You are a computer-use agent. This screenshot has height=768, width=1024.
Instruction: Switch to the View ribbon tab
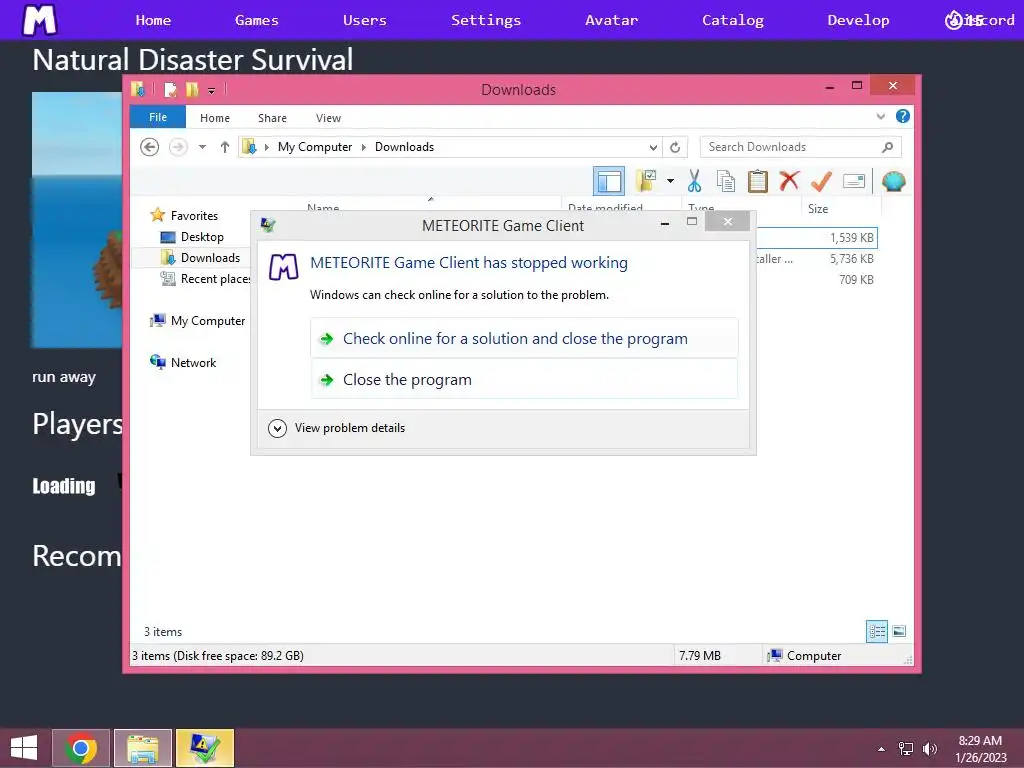[x=328, y=118]
